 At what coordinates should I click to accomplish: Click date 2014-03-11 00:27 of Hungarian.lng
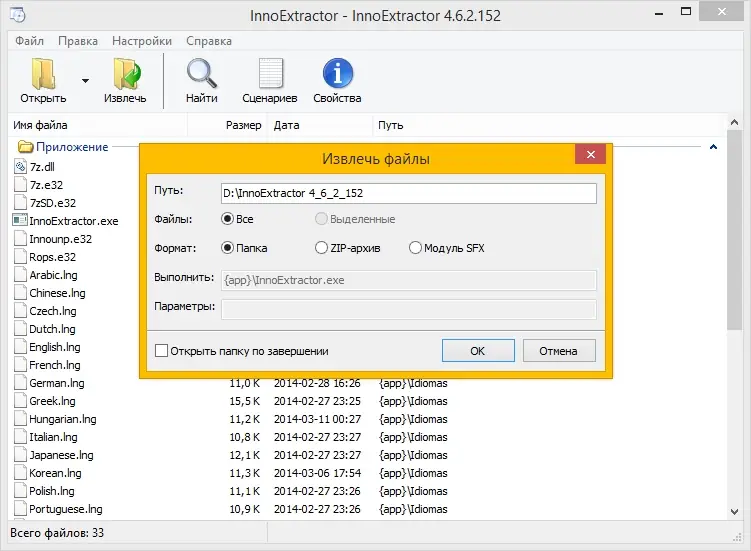click(x=317, y=419)
